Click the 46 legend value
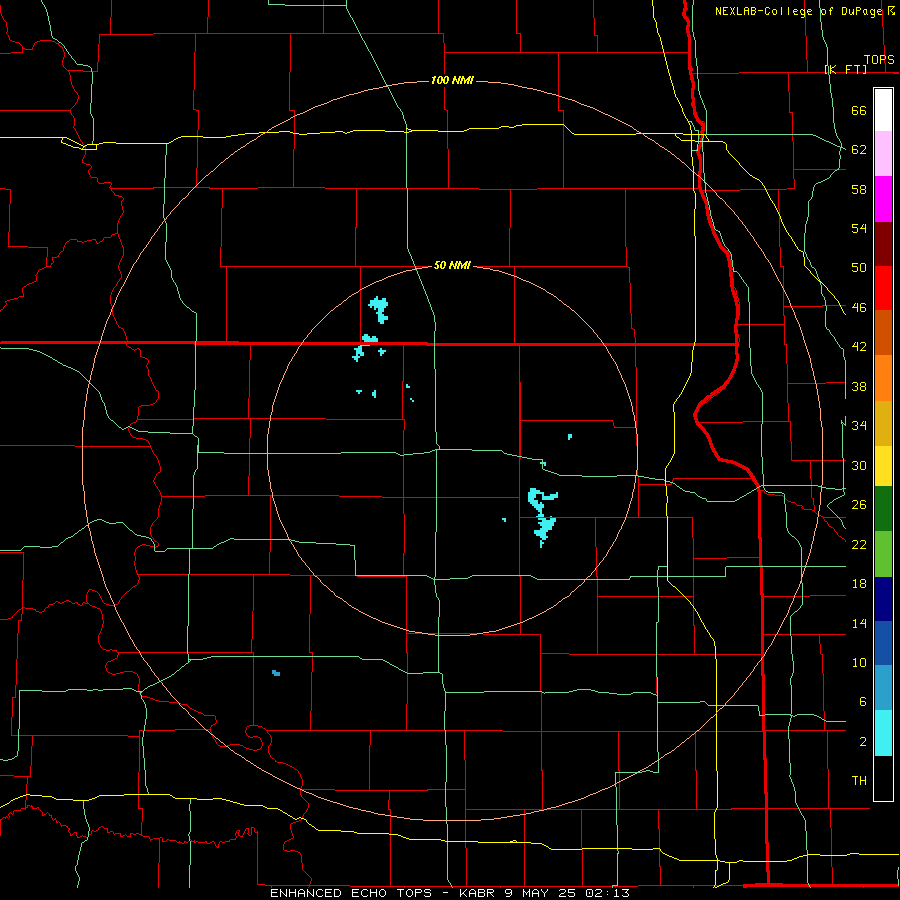The width and height of the screenshot is (900, 900). pyautogui.click(x=859, y=308)
